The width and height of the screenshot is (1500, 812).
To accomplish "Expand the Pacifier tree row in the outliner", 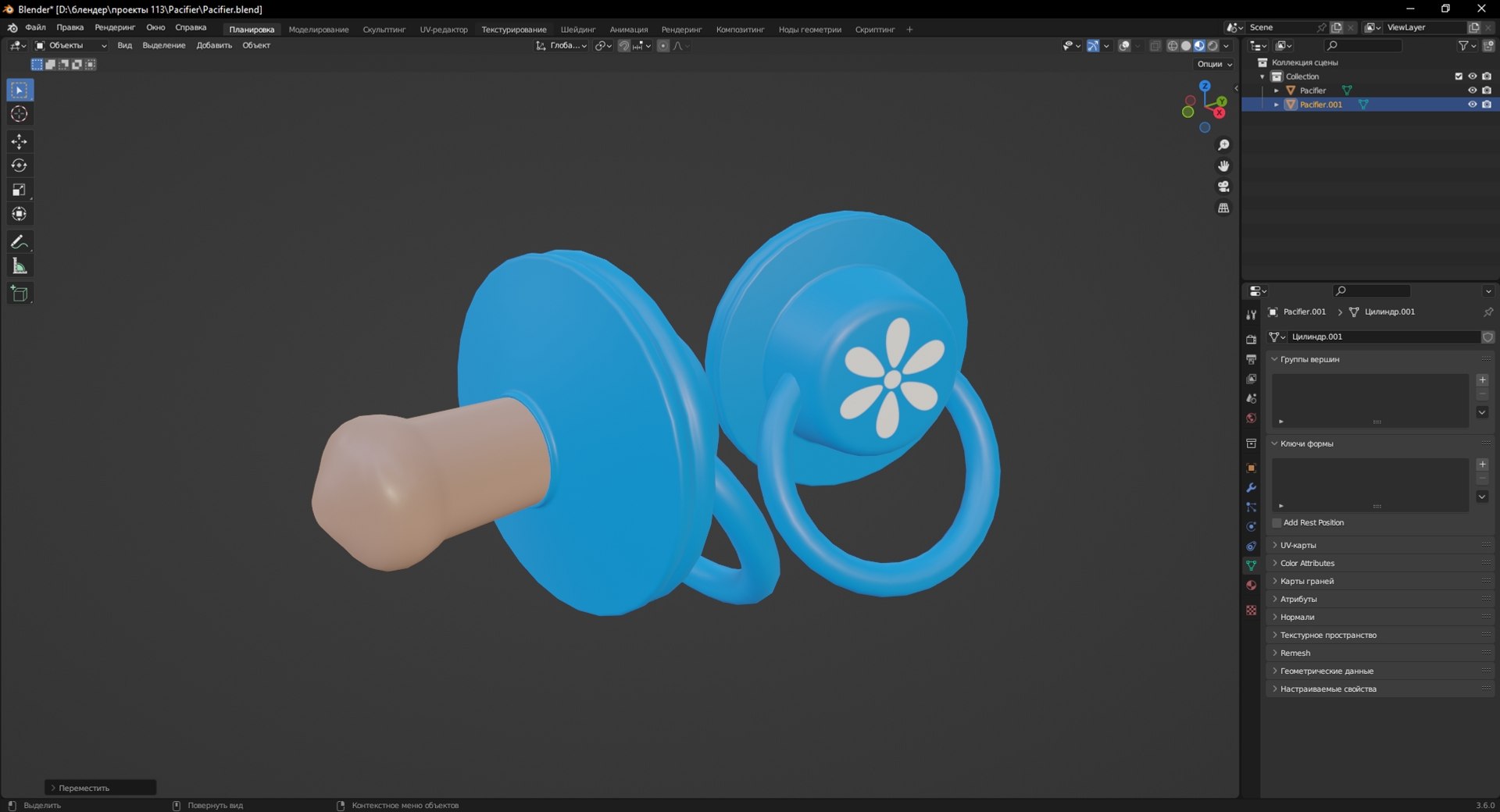I will click(x=1277, y=91).
